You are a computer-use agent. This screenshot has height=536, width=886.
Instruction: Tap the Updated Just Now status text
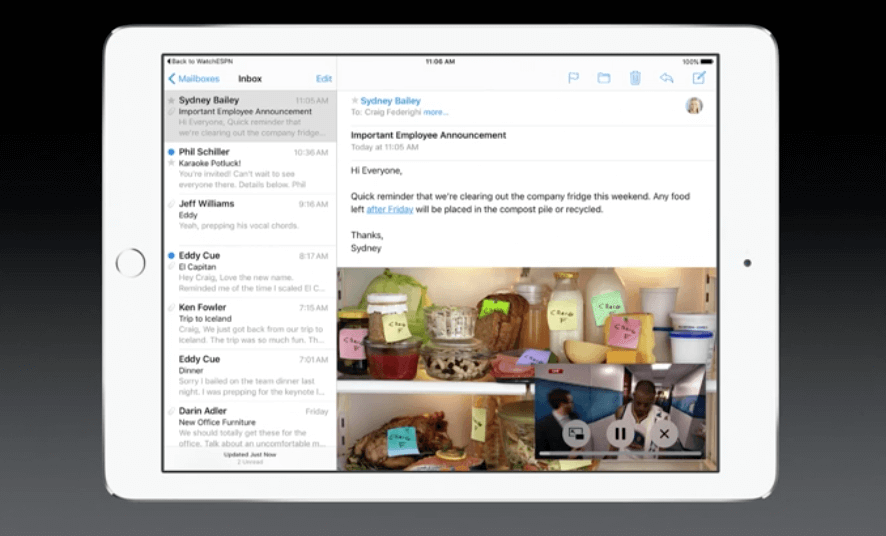coord(250,454)
